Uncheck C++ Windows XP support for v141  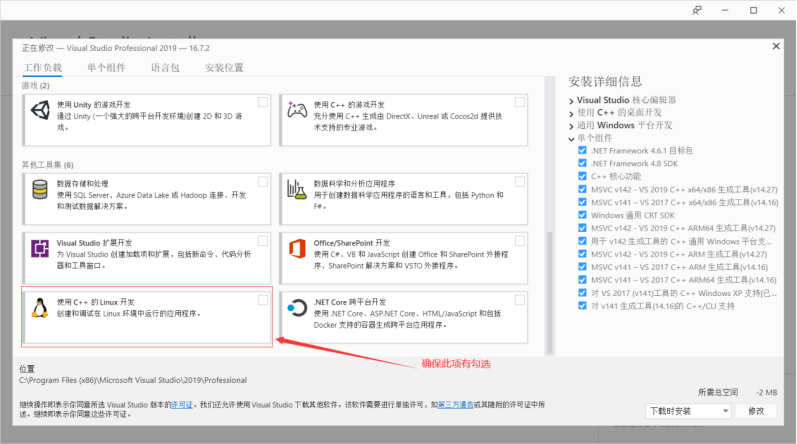pyautogui.click(x=583, y=293)
